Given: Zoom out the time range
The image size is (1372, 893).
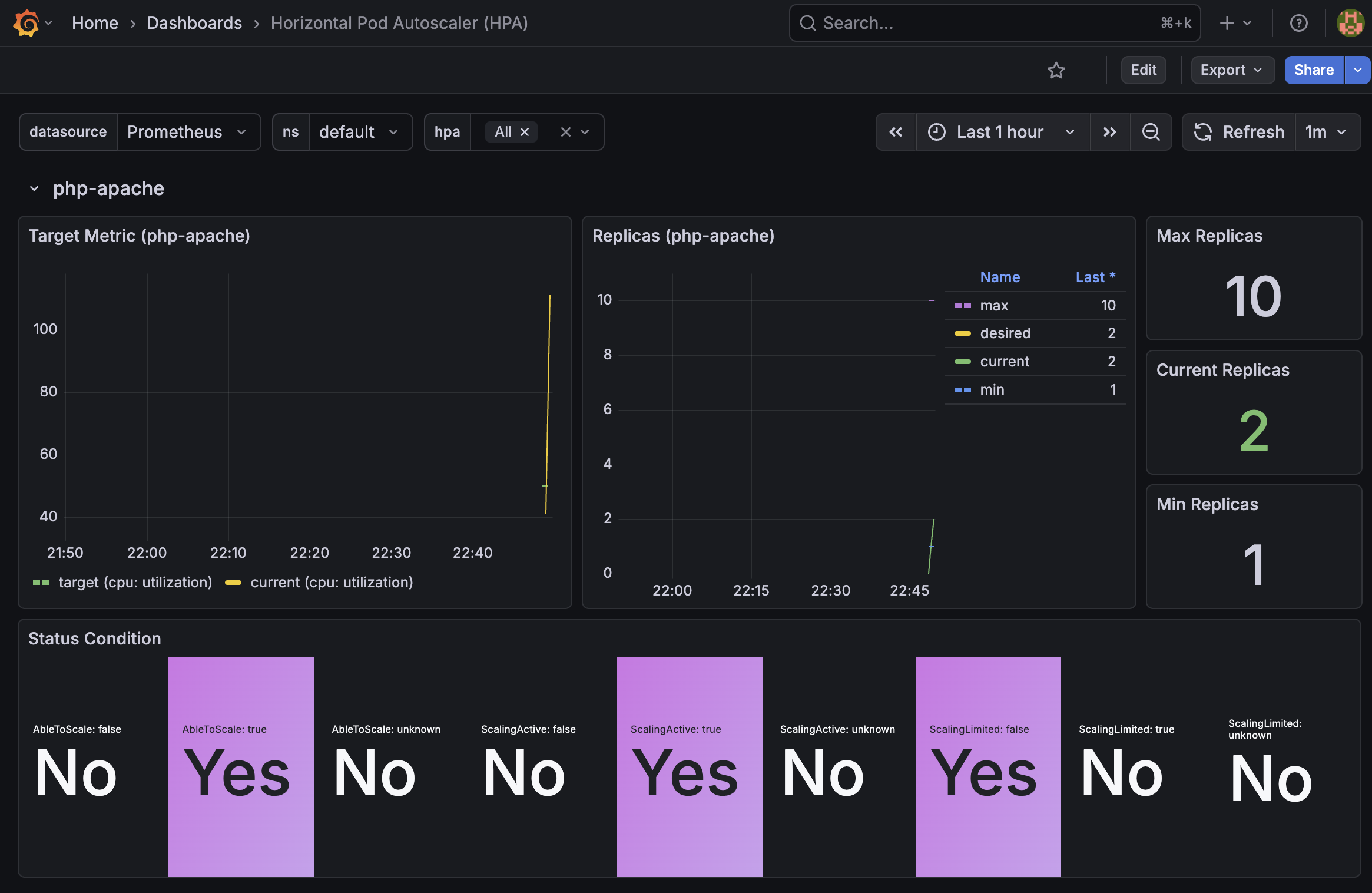Looking at the screenshot, I should coord(1151,133).
